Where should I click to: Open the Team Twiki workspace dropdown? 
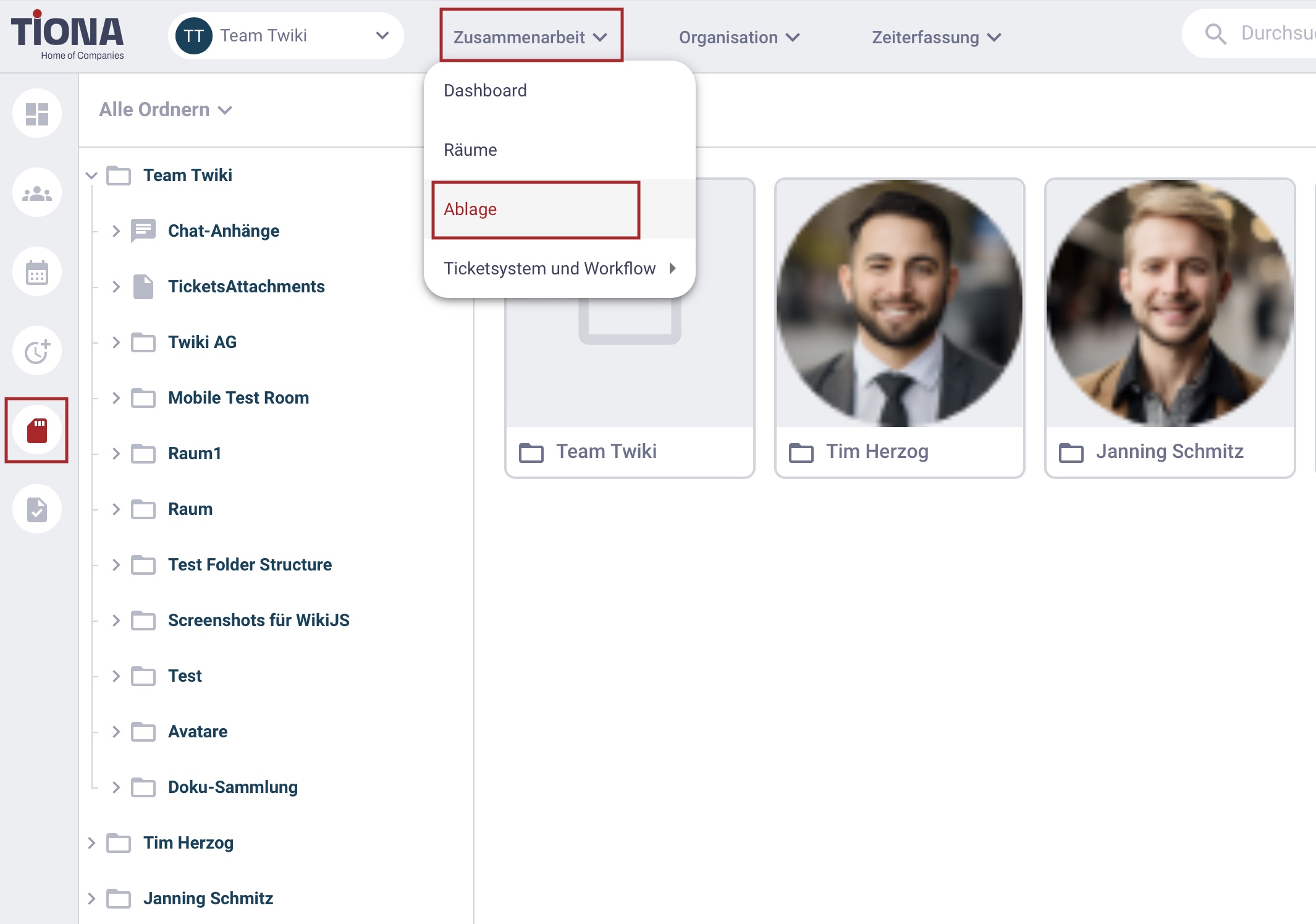286,36
